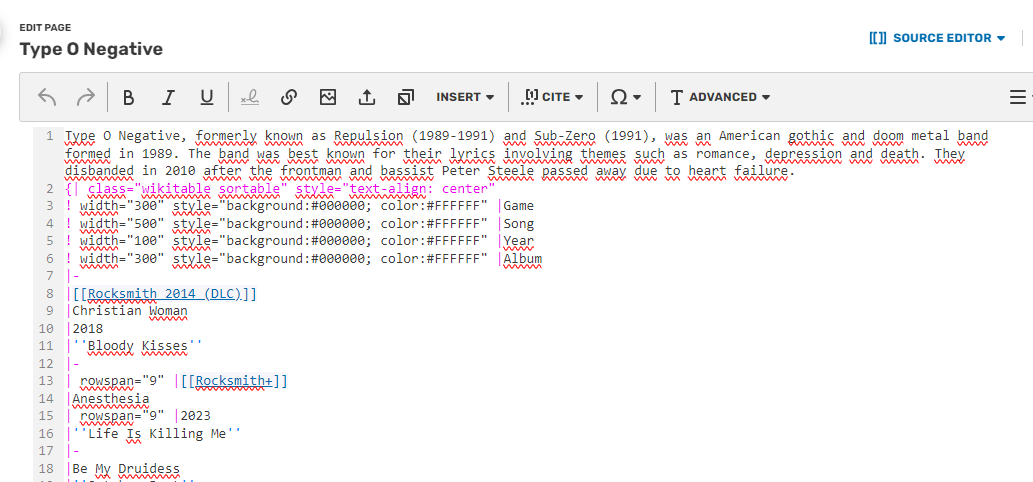Image resolution: width=1033 pixels, height=482 pixels.
Task: Insert an image from the toolbar
Action: [x=327, y=97]
